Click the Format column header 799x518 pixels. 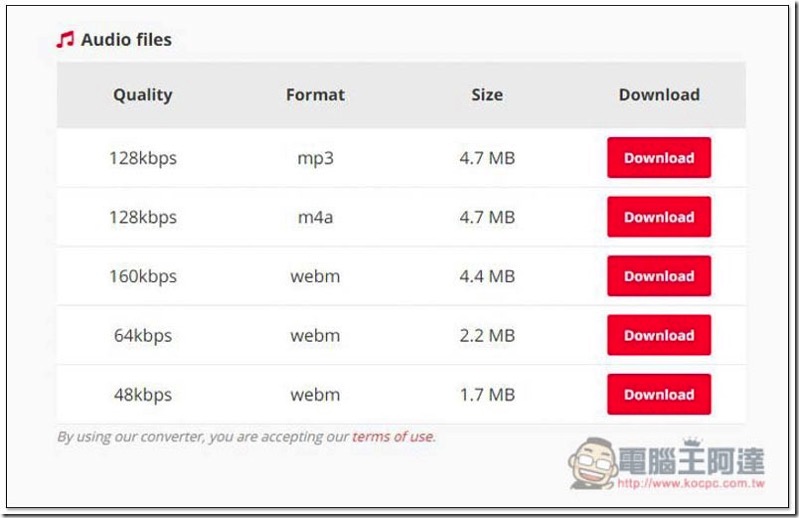(315, 95)
